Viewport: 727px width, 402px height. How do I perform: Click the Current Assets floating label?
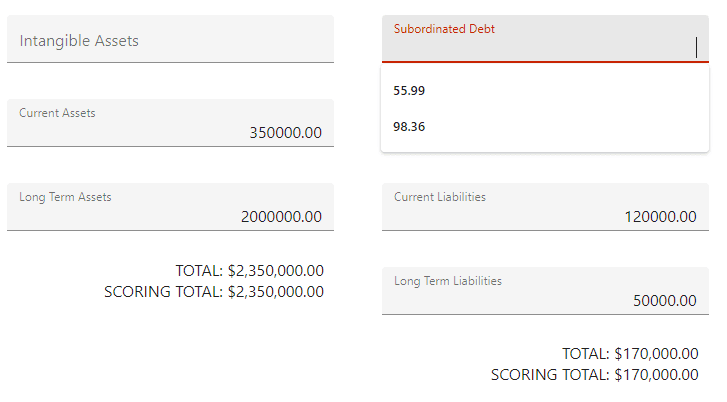coord(57,113)
